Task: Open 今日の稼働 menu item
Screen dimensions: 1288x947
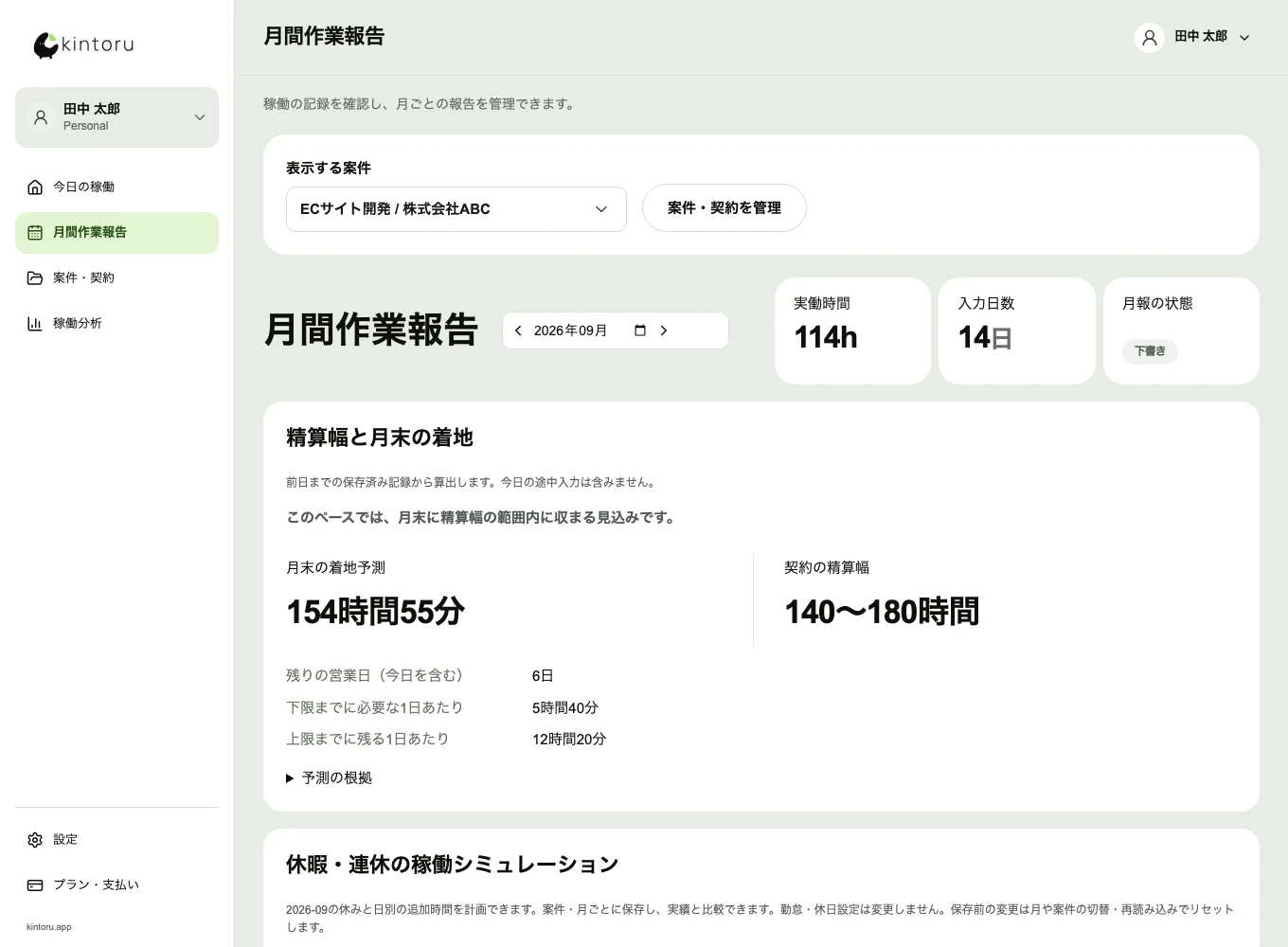Action: [116, 187]
